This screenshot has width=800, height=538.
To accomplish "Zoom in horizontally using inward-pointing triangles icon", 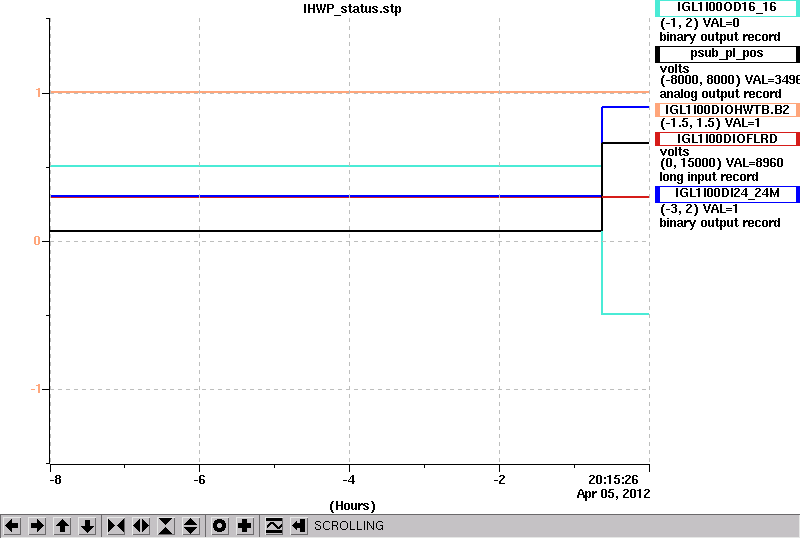I will click(x=116, y=526).
